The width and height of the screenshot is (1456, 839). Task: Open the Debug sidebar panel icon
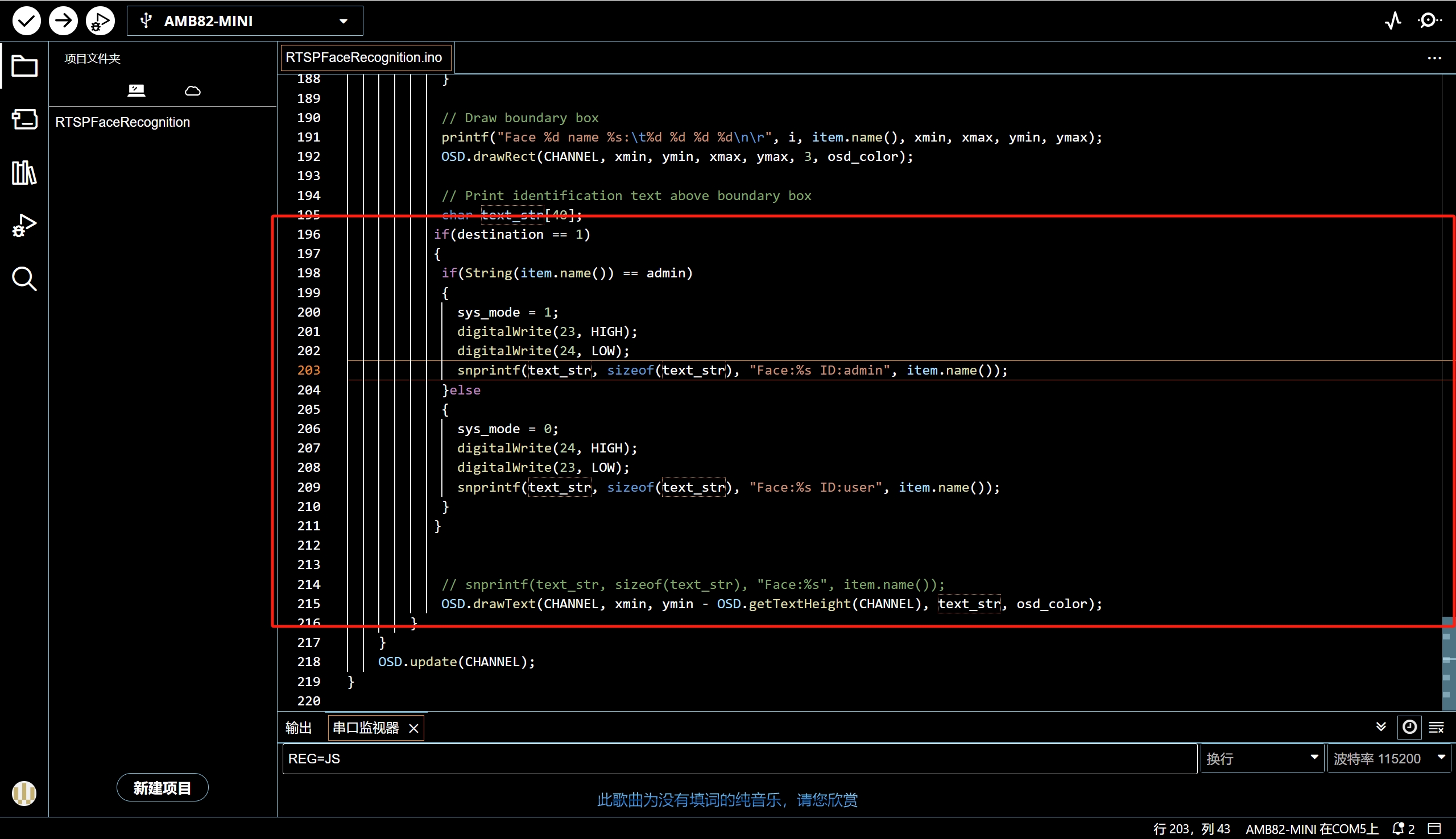[24, 225]
